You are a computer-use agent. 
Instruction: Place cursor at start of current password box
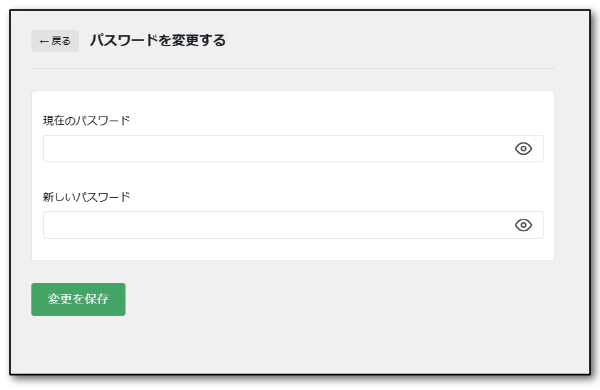50,148
